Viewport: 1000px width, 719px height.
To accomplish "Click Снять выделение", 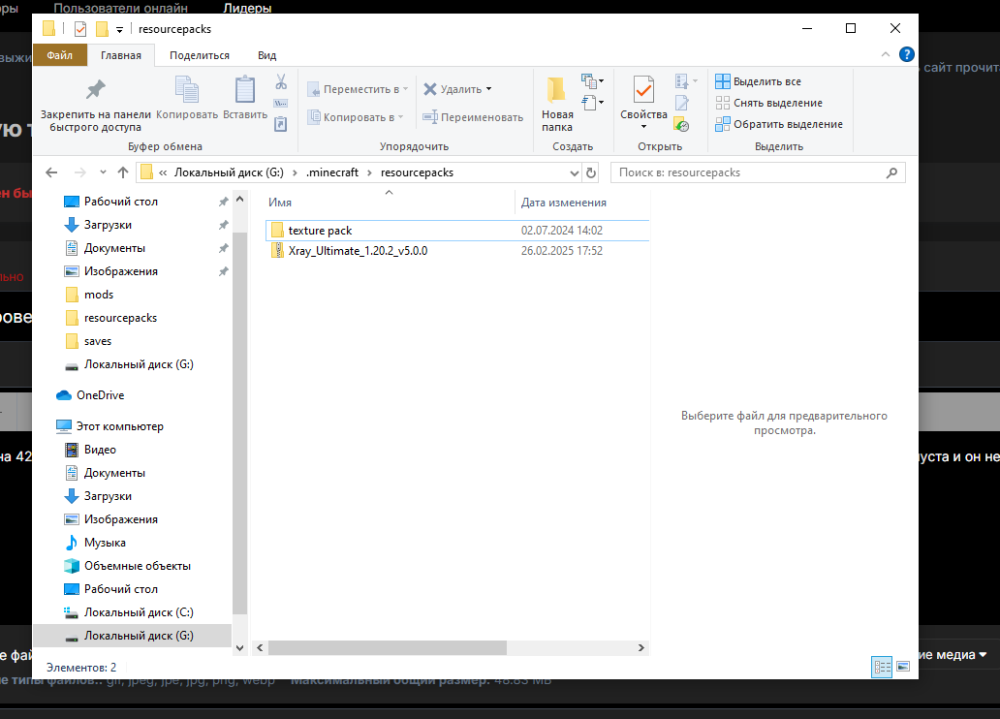I will point(769,103).
